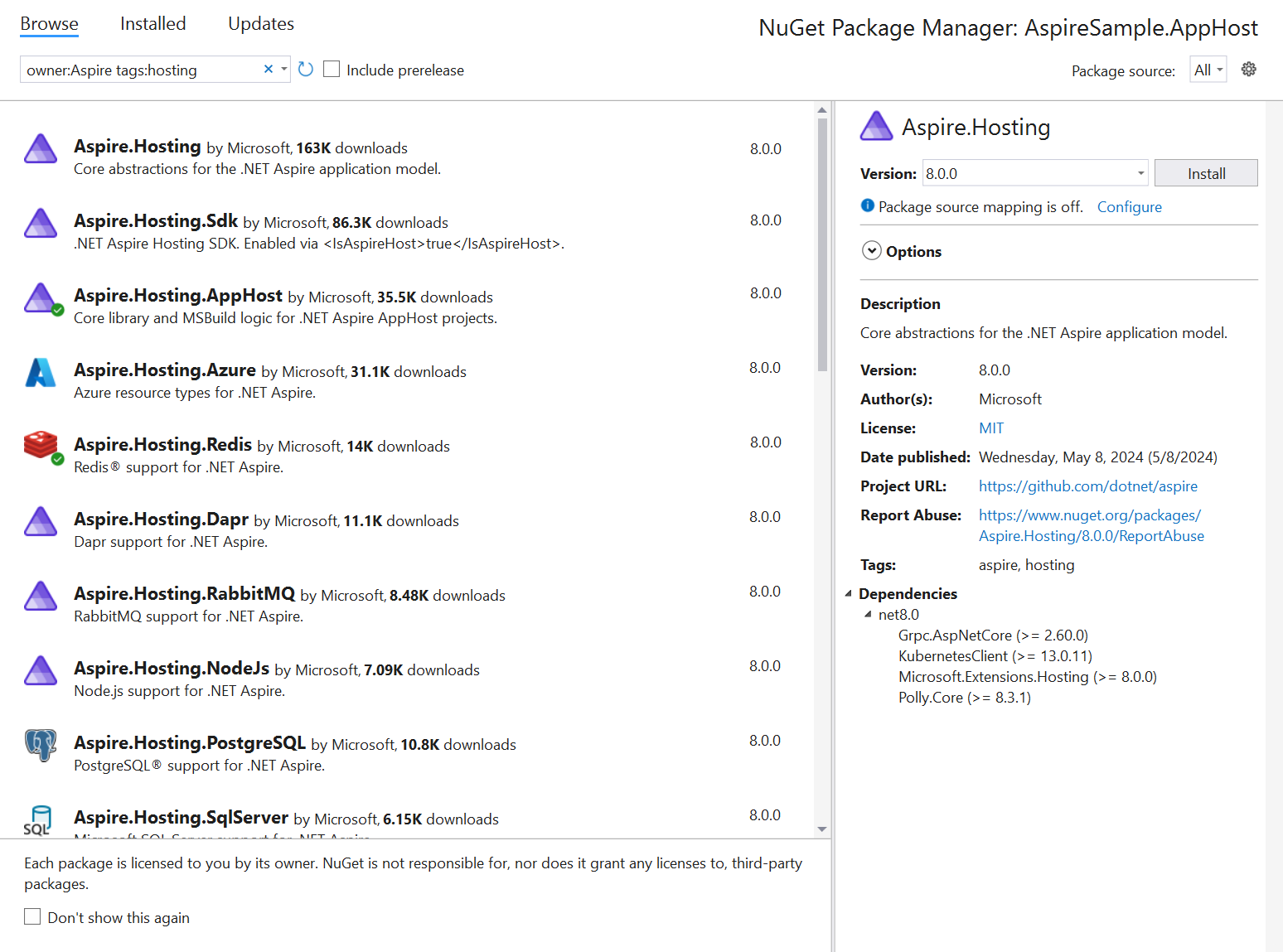Click inside the package search field
The width and height of the screenshot is (1283, 952).
[x=141, y=70]
